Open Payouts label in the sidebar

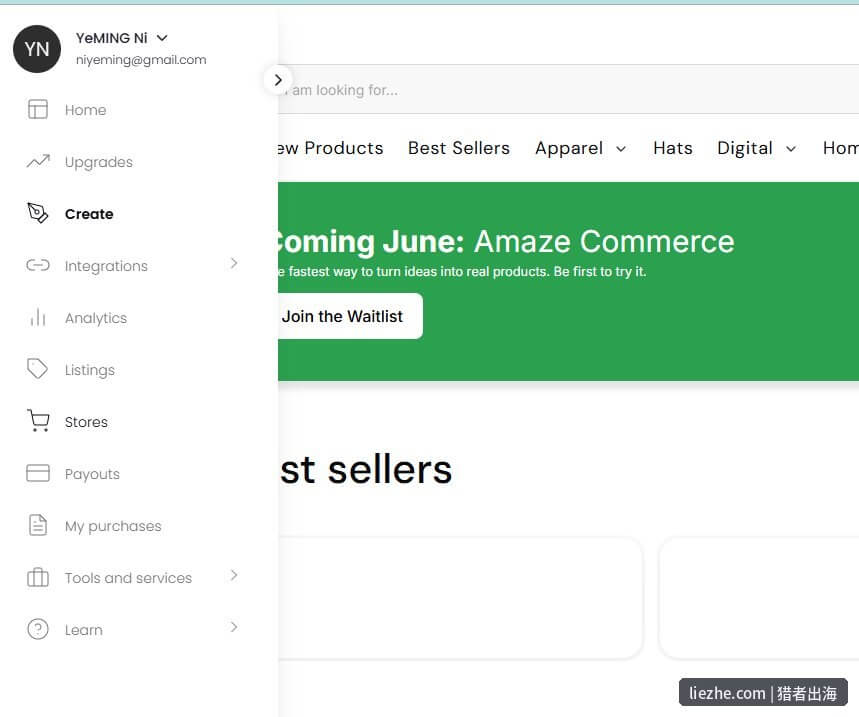tap(92, 474)
